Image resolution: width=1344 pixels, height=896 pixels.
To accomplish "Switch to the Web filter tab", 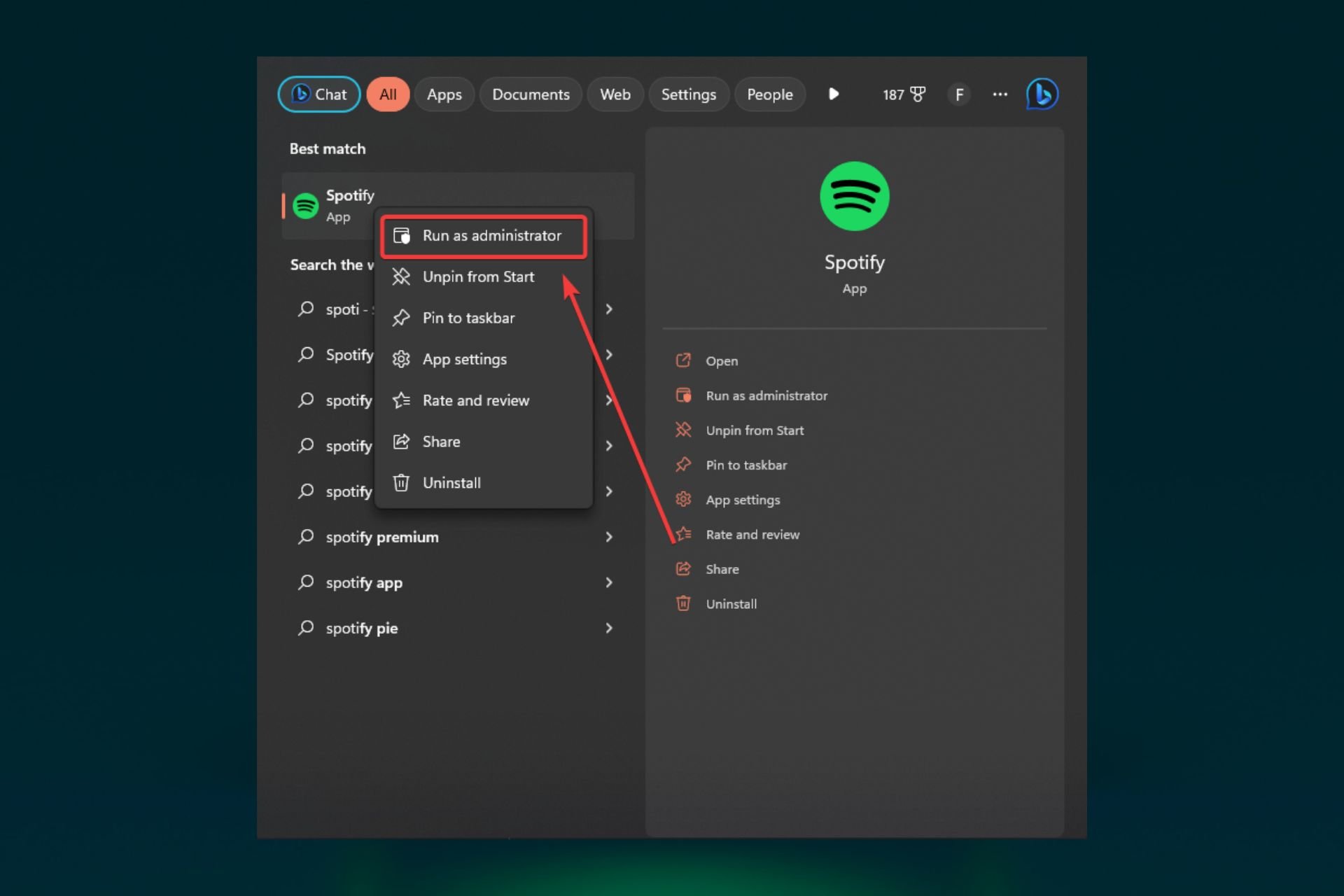I will coord(615,94).
